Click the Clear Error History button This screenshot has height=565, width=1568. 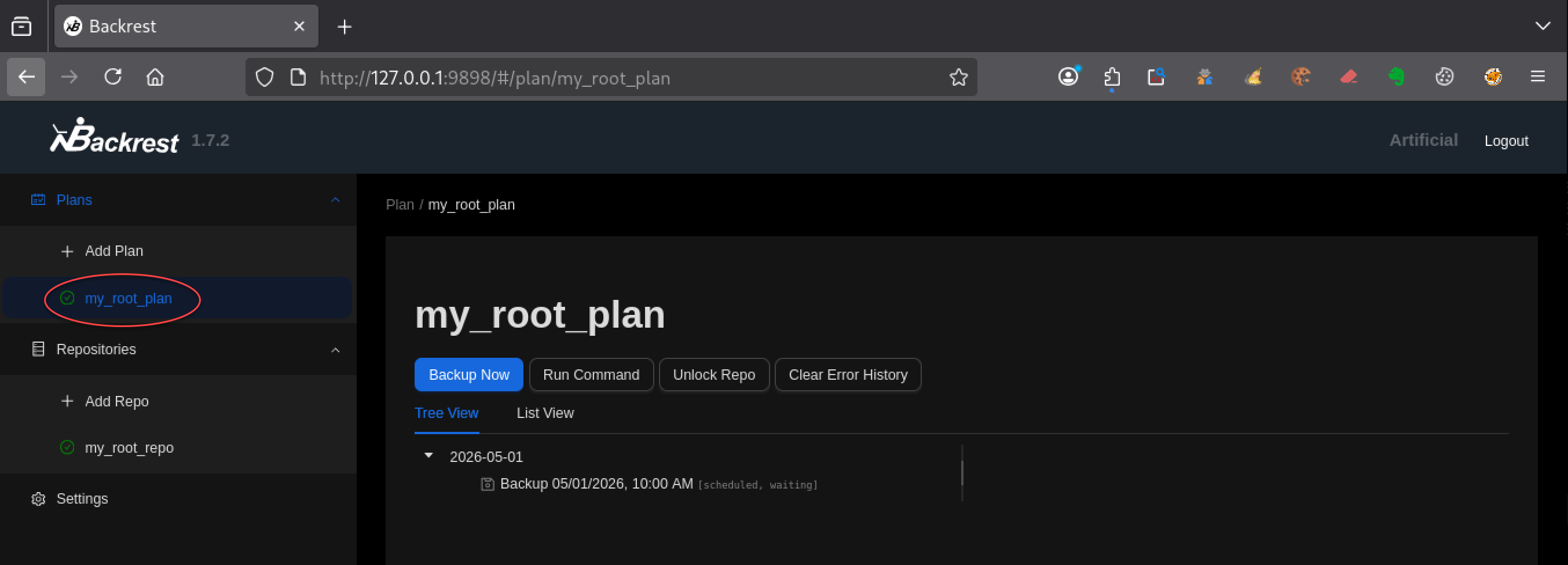click(848, 375)
